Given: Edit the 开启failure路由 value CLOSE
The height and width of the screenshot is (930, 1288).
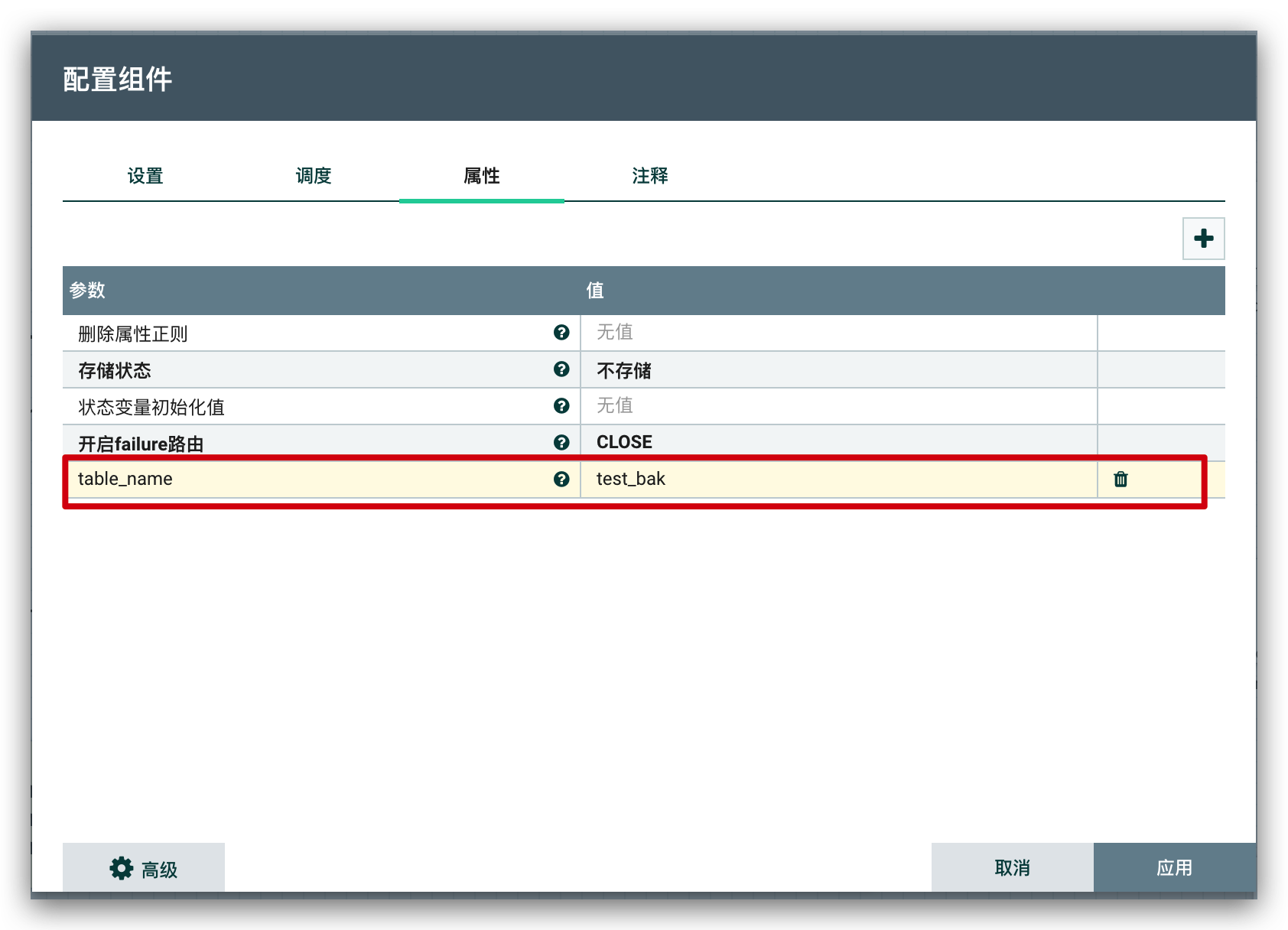Looking at the screenshot, I should pos(838,443).
